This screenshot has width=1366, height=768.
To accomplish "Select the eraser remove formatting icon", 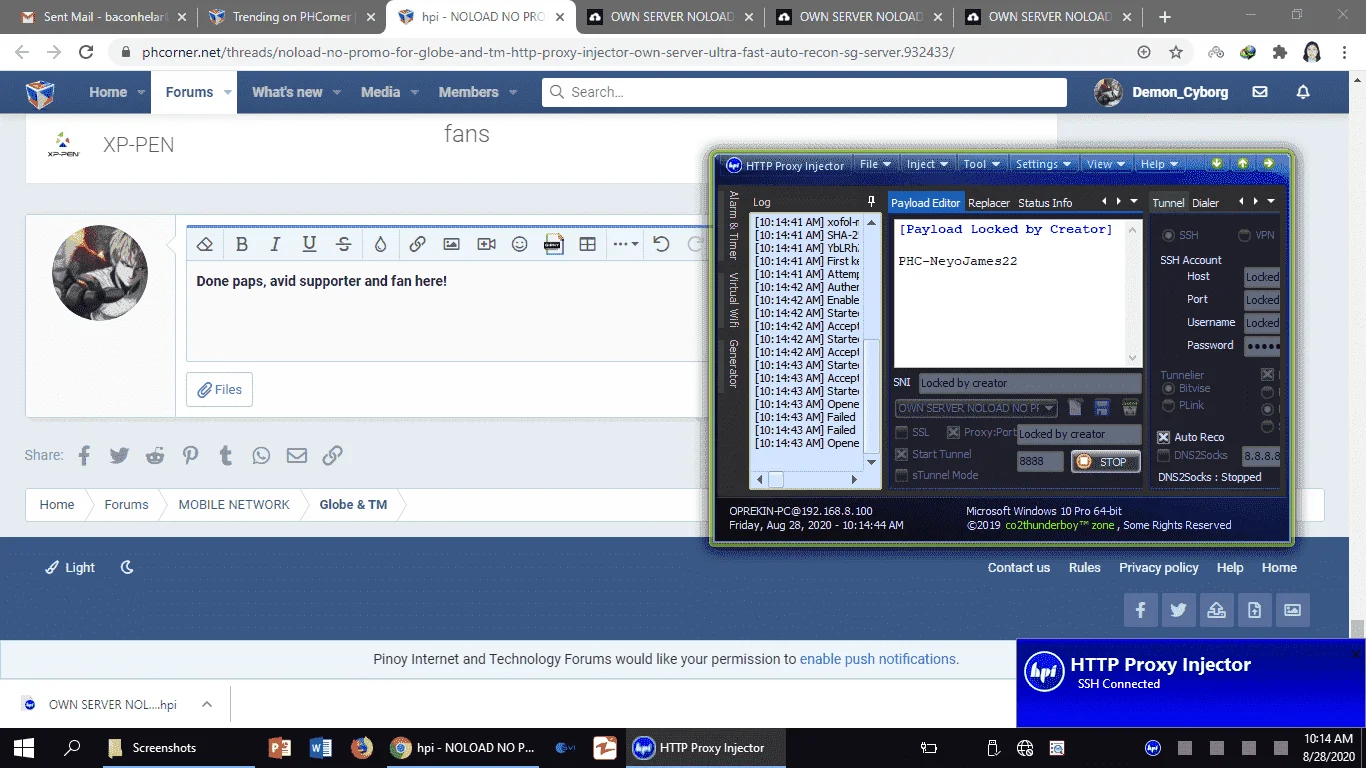I will (205, 244).
